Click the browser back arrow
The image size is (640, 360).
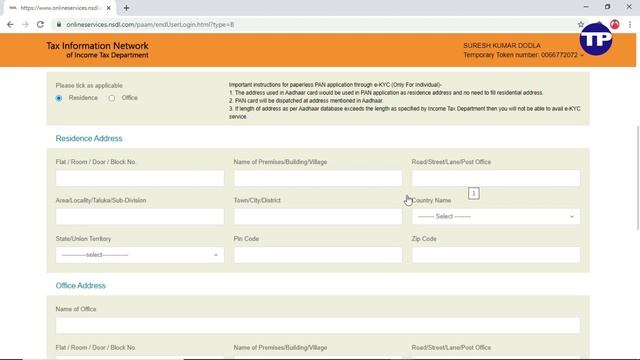click(10, 24)
